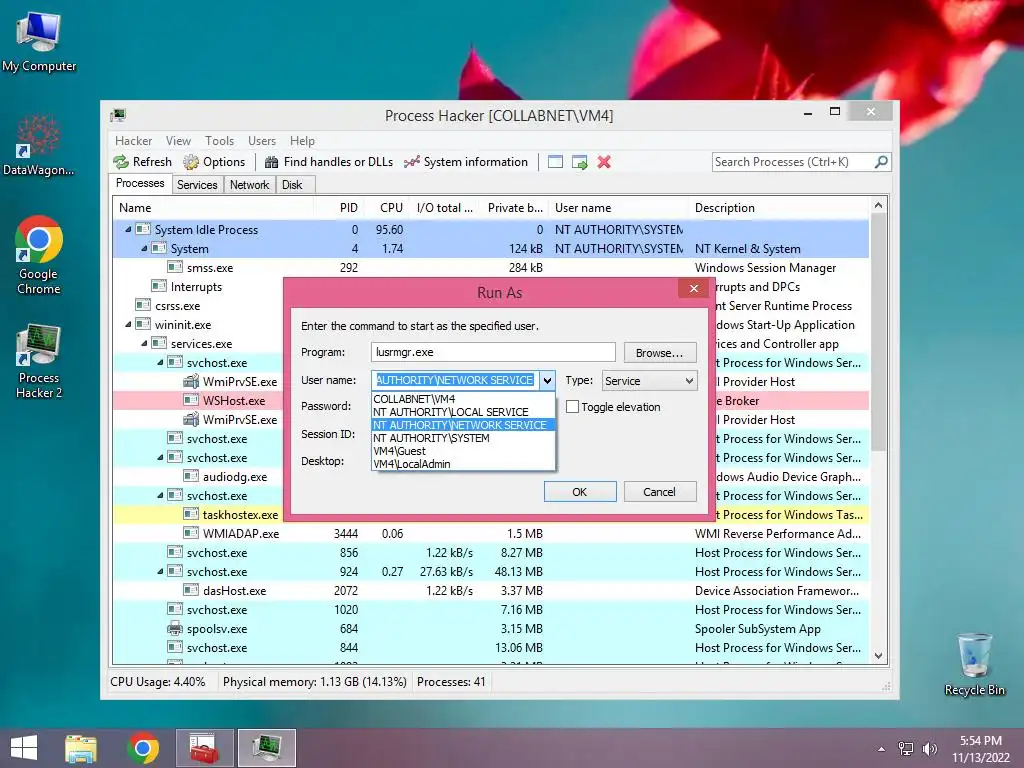Open the Type dropdown showing Service
The height and width of the screenshot is (768, 1024).
coord(649,381)
